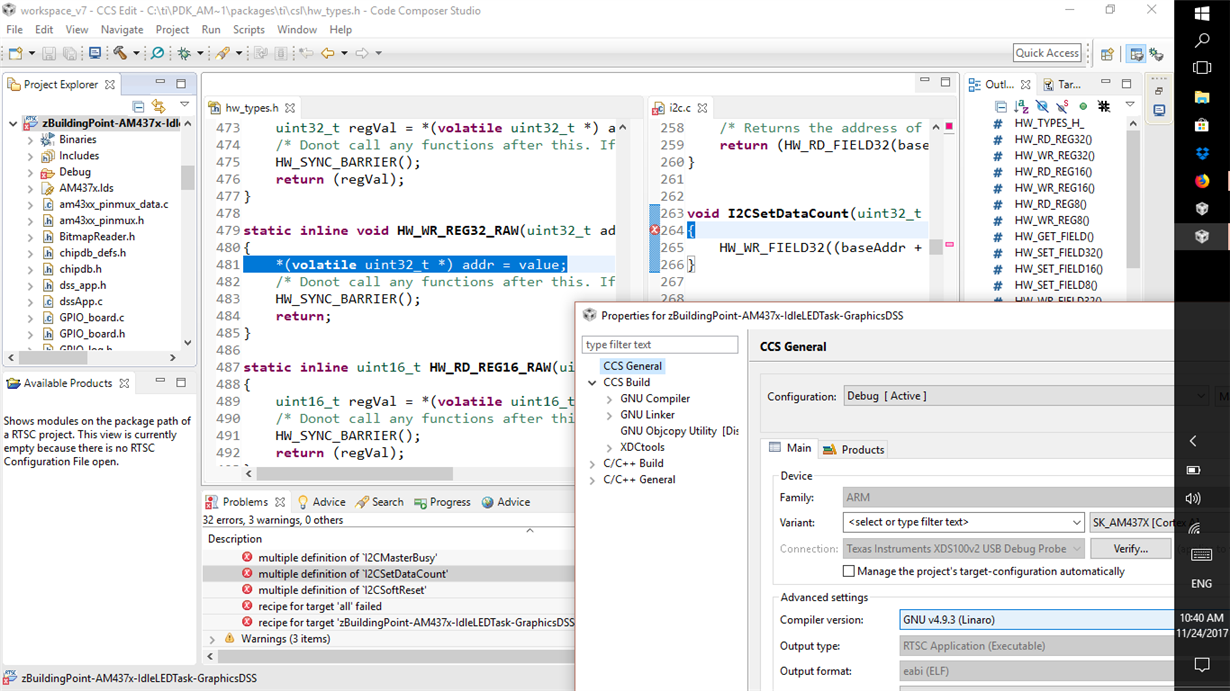1230x691 pixels.
Task: Open the Configuration Debug [Active] dropdown
Action: click(1025, 396)
